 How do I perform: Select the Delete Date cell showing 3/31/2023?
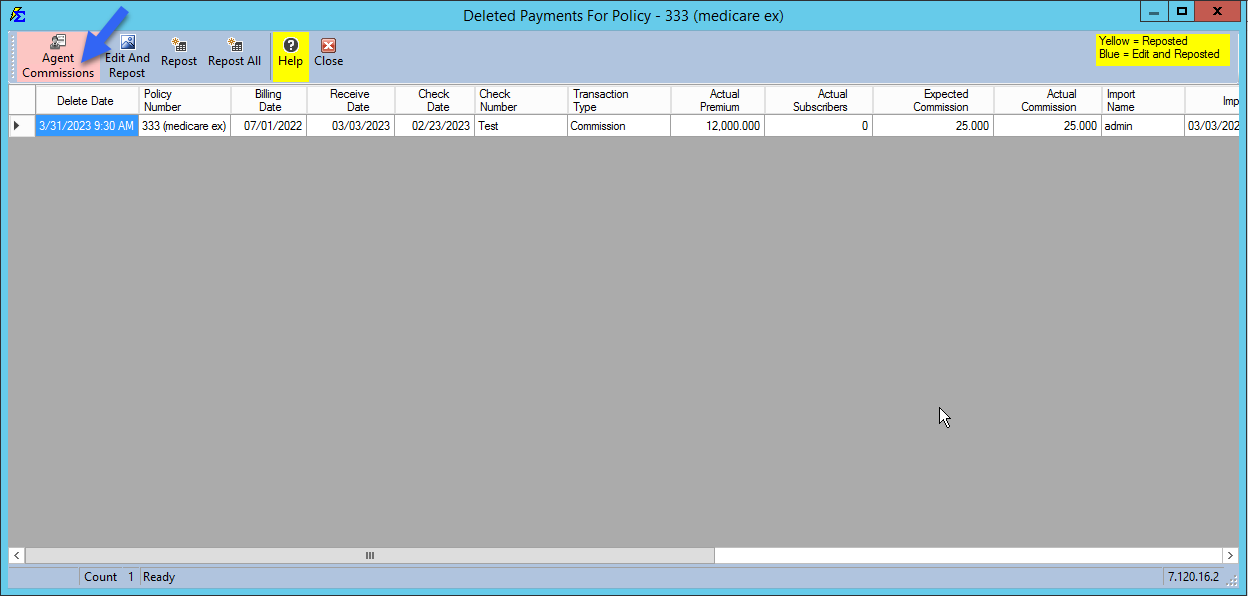[86, 125]
